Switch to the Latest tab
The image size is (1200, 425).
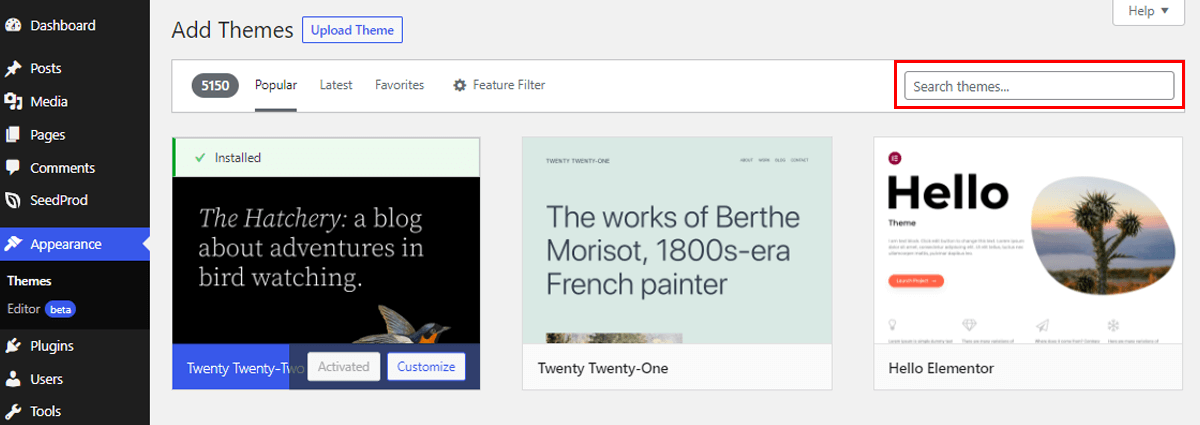point(336,86)
